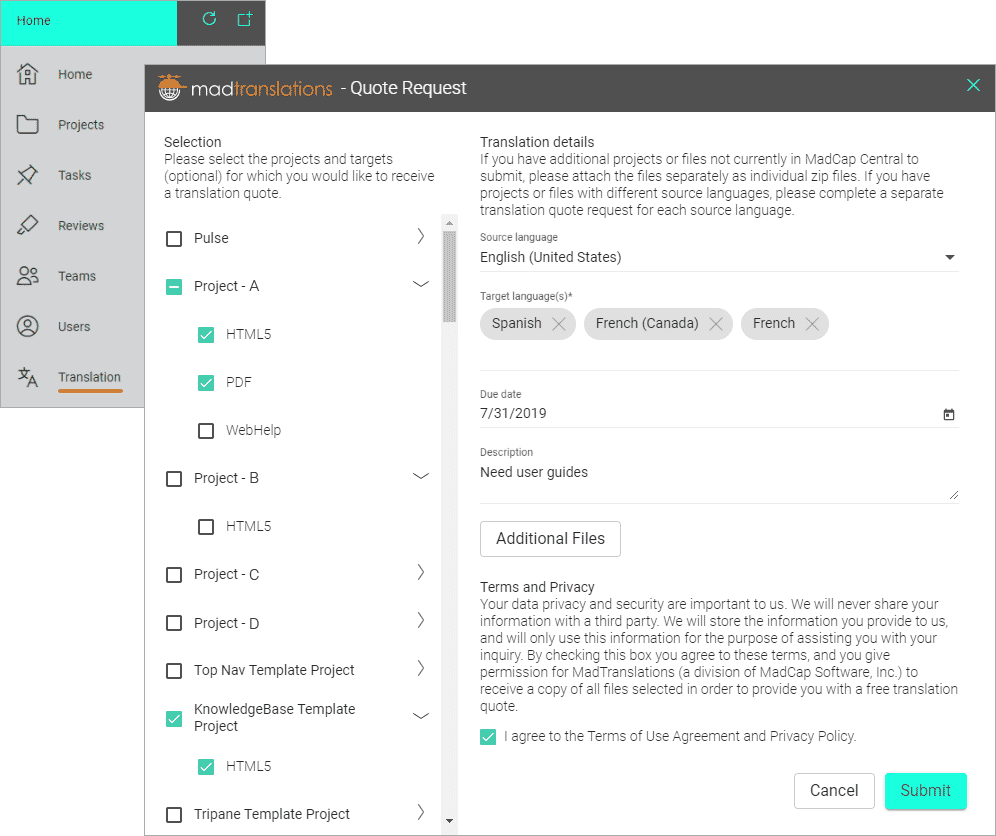Click the refresh icon in top bar
Image resolution: width=996 pixels, height=836 pixels.
pos(209,19)
